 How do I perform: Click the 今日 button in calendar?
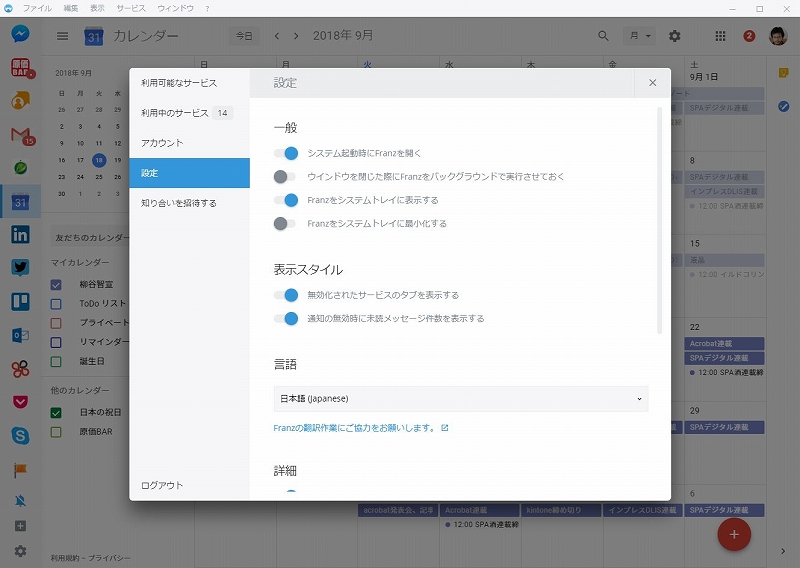pyautogui.click(x=244, y=36)
